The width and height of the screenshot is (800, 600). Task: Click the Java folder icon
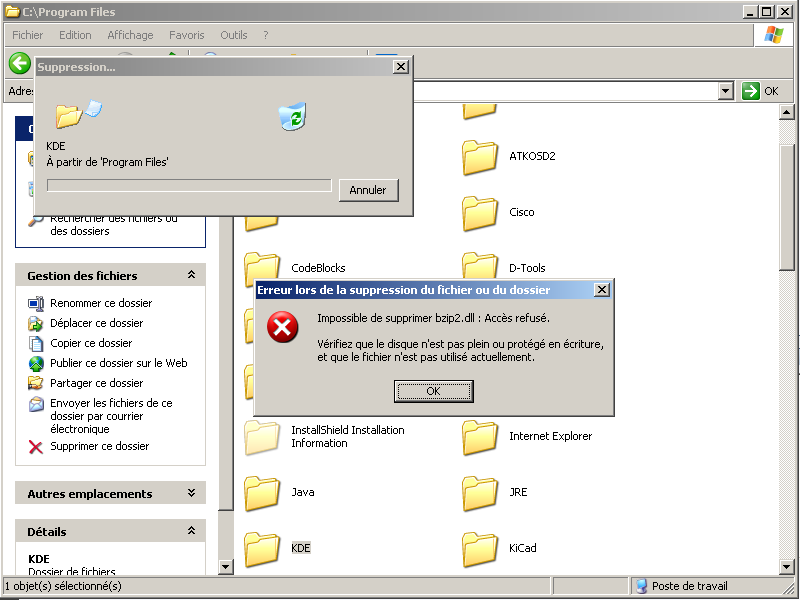pyautogui.click(x=262, y=493)
